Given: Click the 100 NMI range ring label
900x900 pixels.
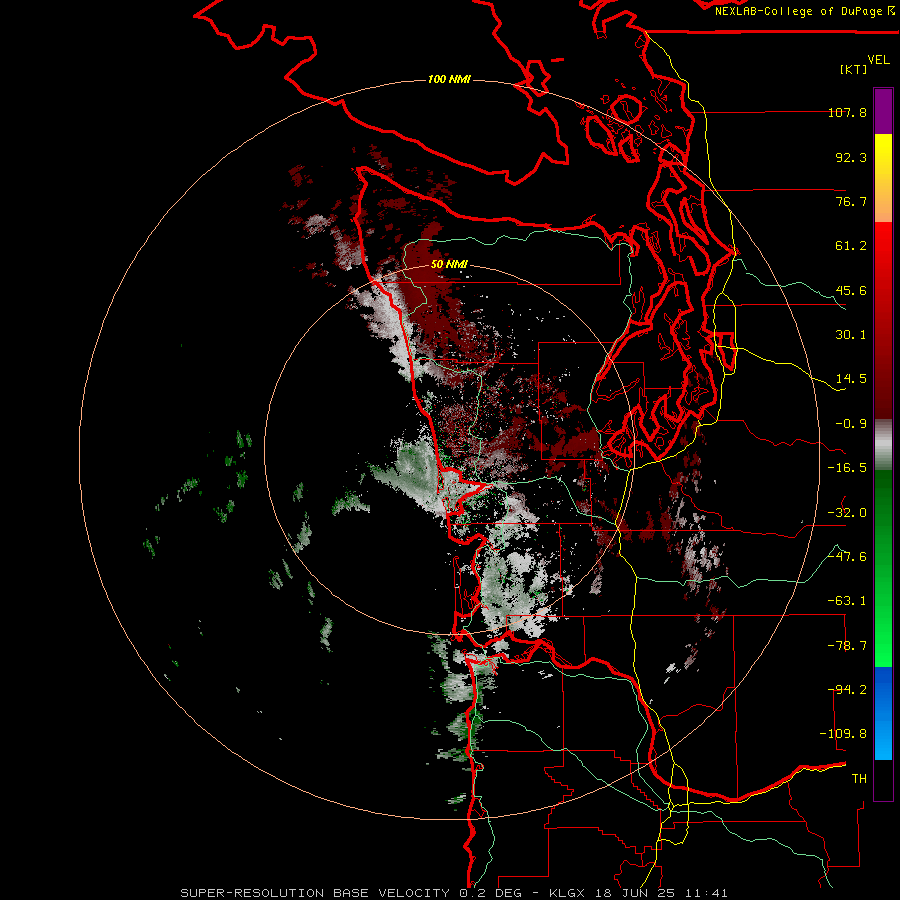Looking at the screenshot, I should (449, 79).
